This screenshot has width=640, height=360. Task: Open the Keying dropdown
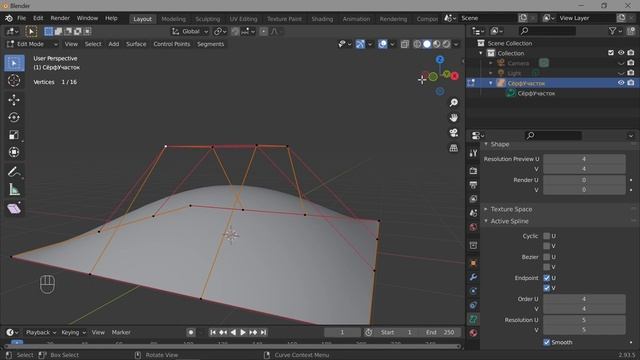(73, 333)
